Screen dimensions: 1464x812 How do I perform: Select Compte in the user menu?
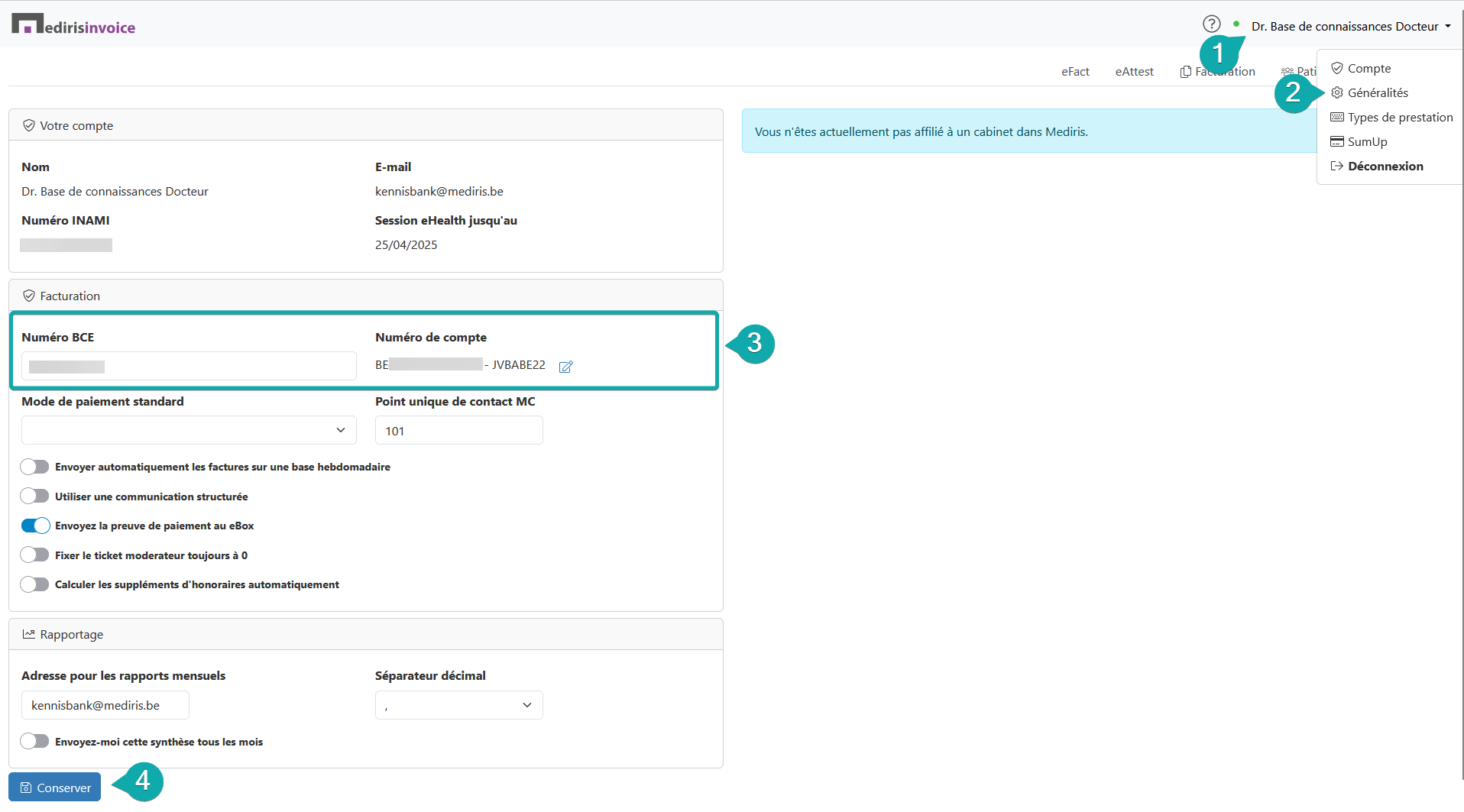coord(1369,68)
